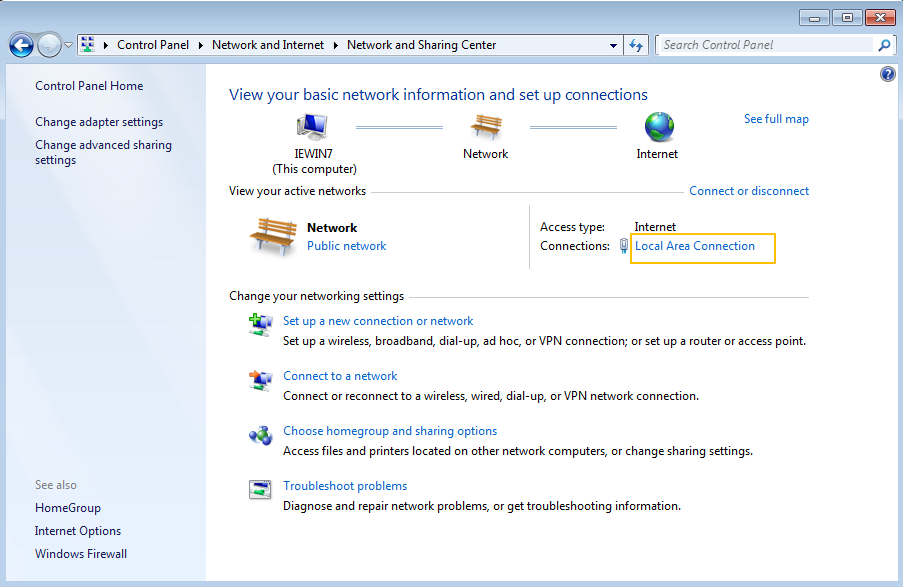This screenshot has width=903, height=587.
Task: Click the connect to a network icon
Action: [x=260, y=380]
